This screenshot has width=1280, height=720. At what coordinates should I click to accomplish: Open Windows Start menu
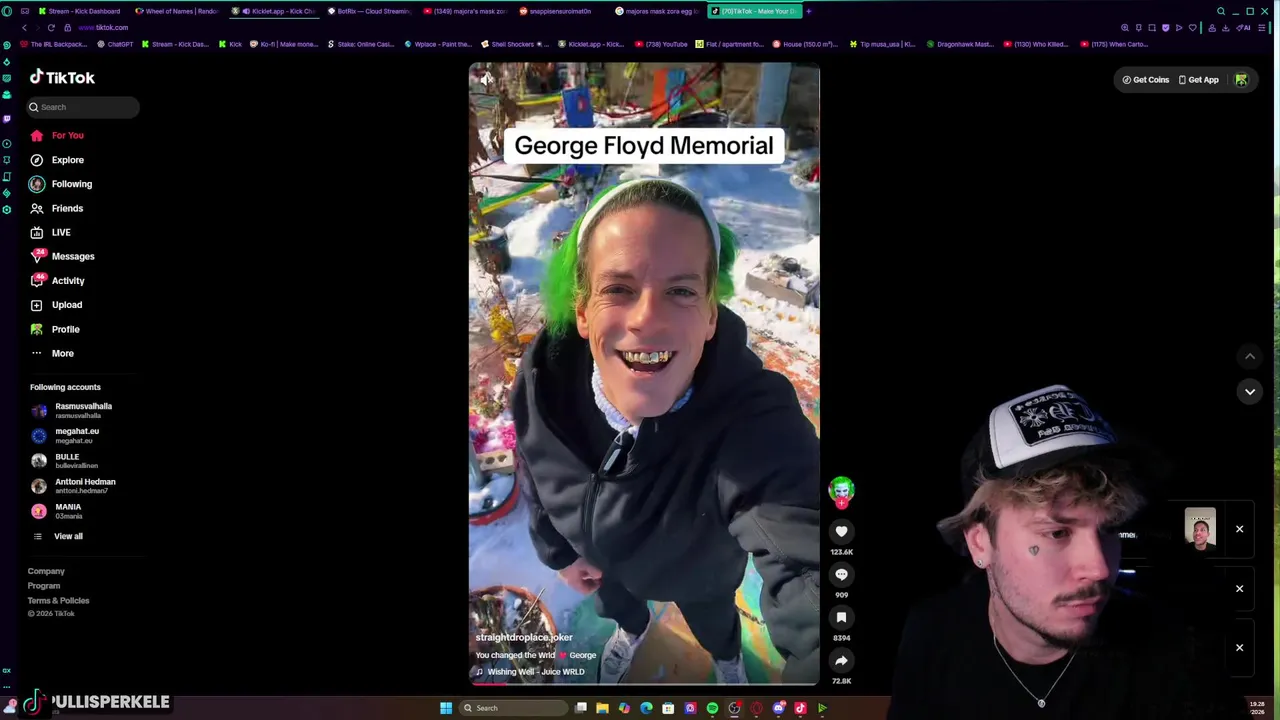click(446, 708)
